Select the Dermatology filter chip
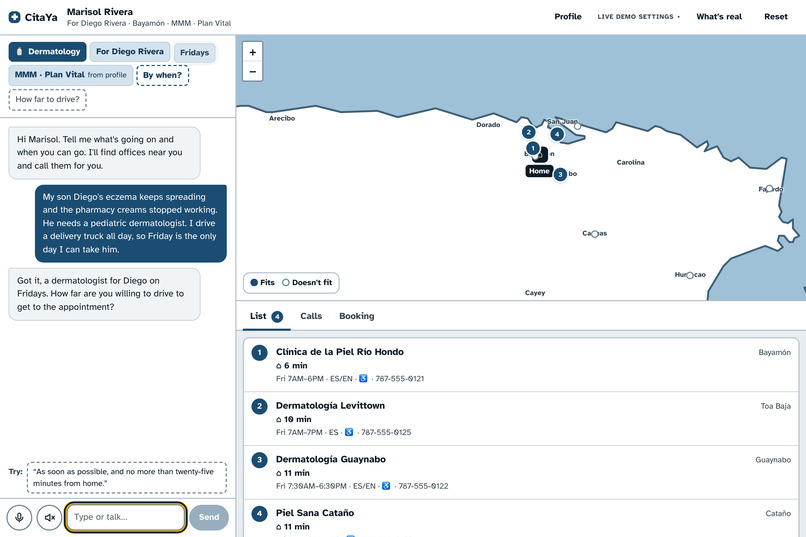 click(47, 52)
